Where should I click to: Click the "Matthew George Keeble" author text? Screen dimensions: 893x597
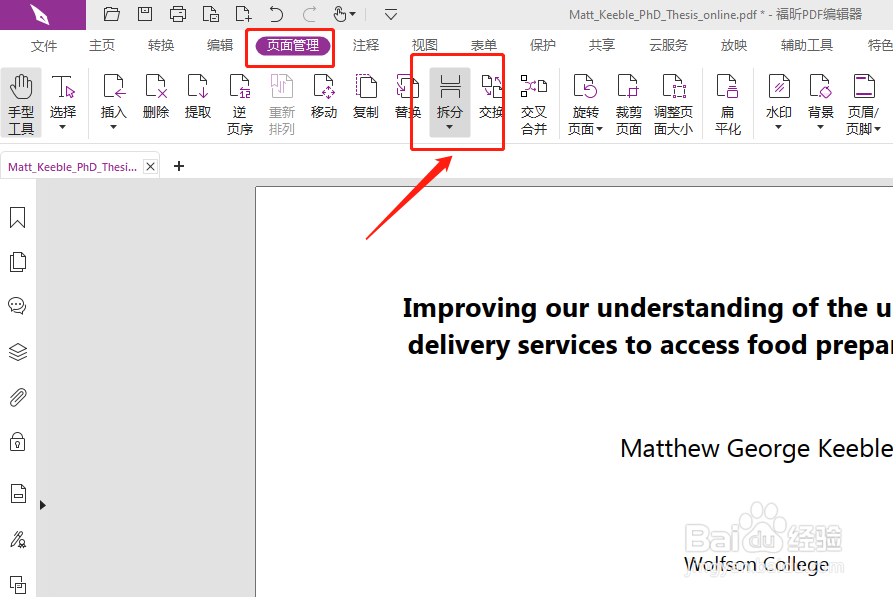click(x=756, y=449)
